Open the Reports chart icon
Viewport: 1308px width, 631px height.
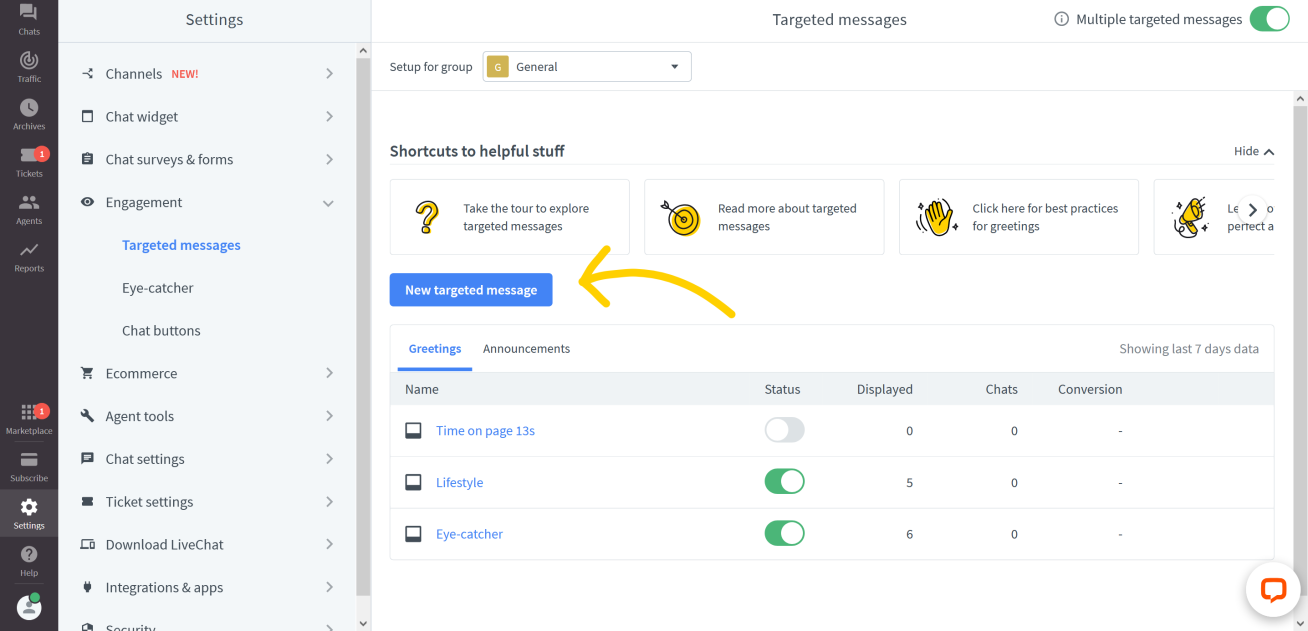(x=29, y=250)
